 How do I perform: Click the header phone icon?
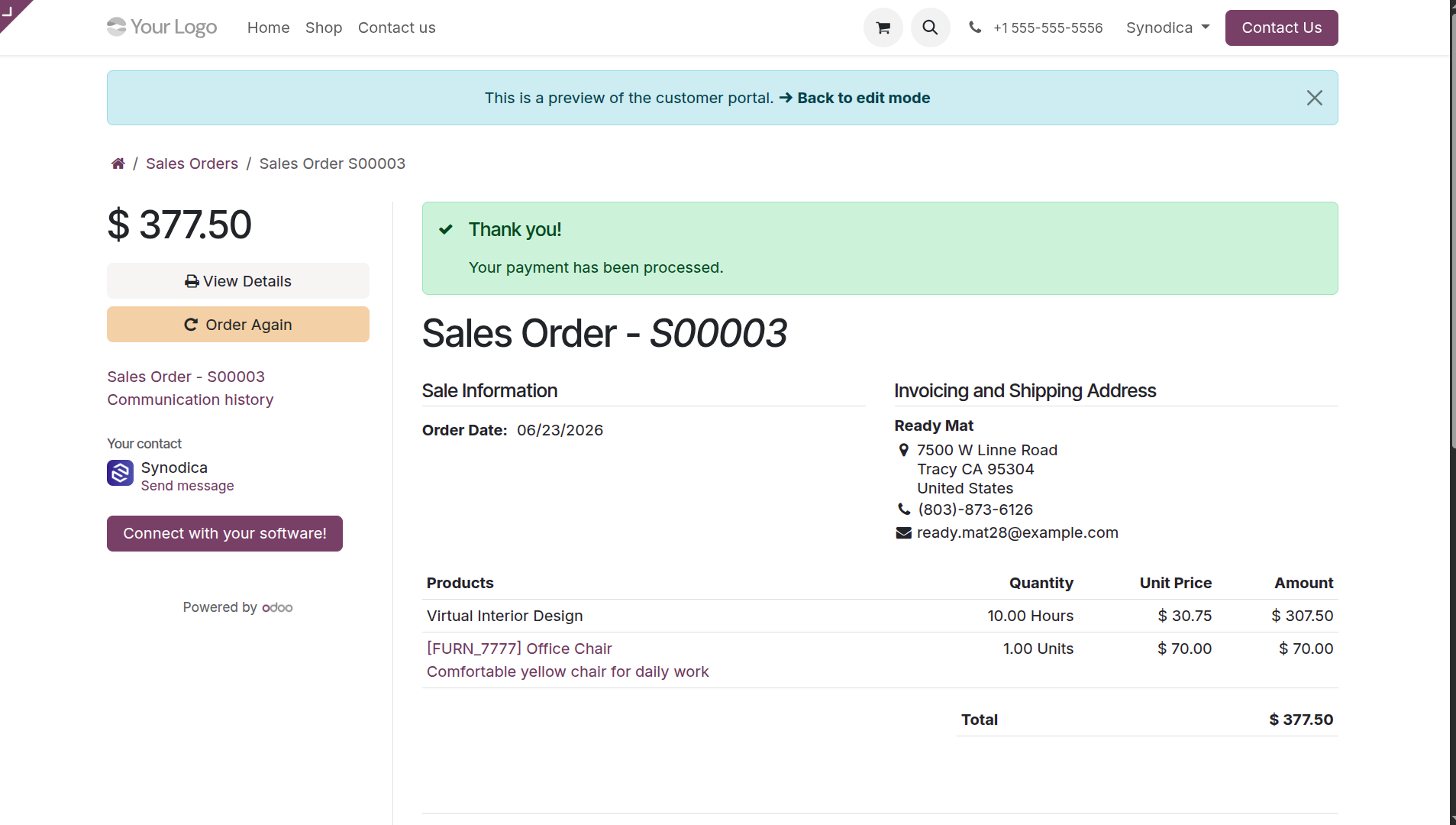pos(975,27)
